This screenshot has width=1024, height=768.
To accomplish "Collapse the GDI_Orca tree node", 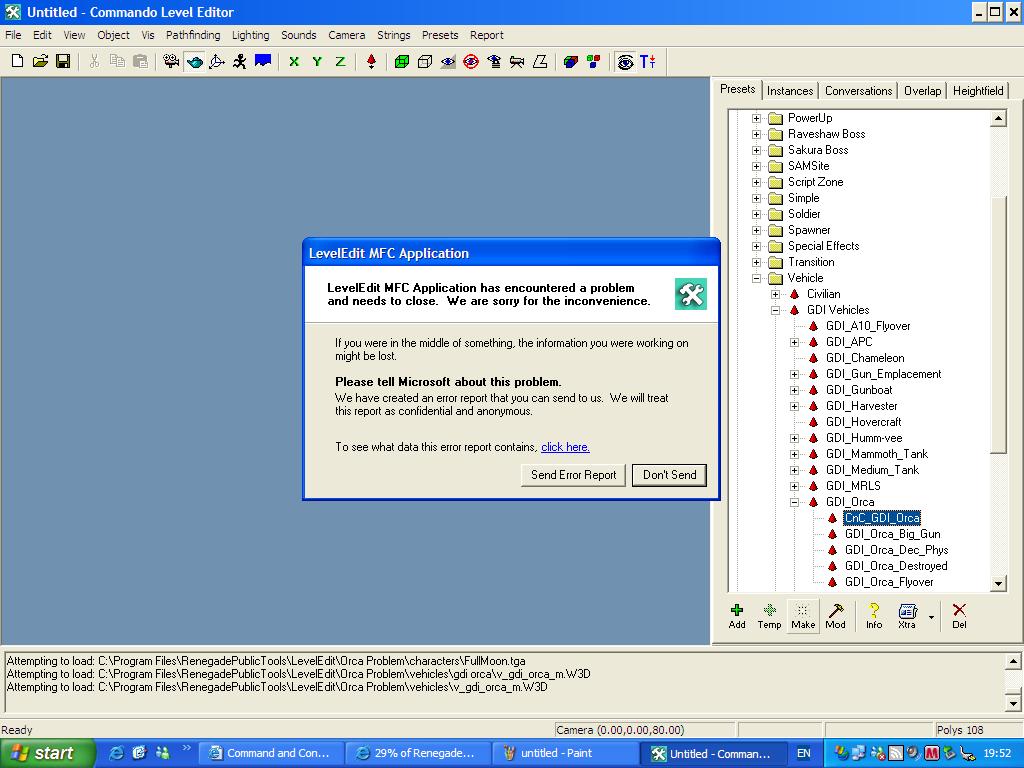I will 794,502.
